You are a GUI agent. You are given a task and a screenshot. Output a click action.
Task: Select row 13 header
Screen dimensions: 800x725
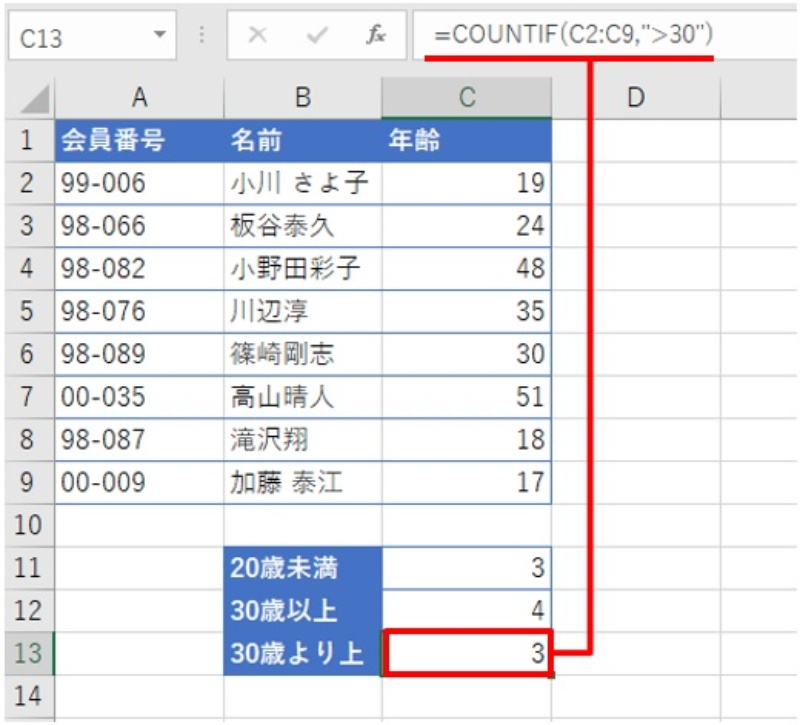pyautogui.click(x=29, y=653)
